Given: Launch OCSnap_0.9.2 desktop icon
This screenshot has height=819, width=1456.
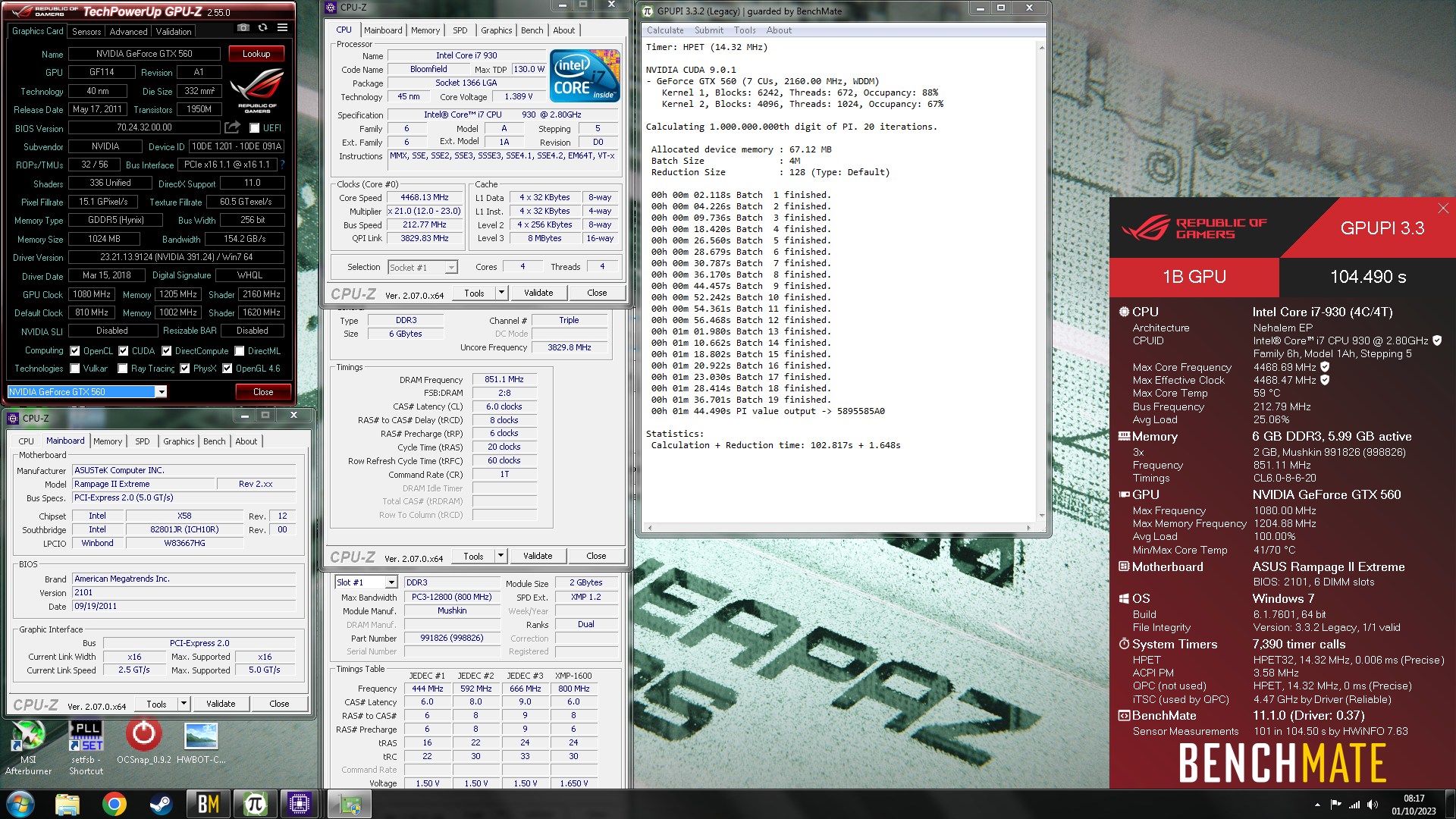Looking at the screenshot, I should point(143,742).
